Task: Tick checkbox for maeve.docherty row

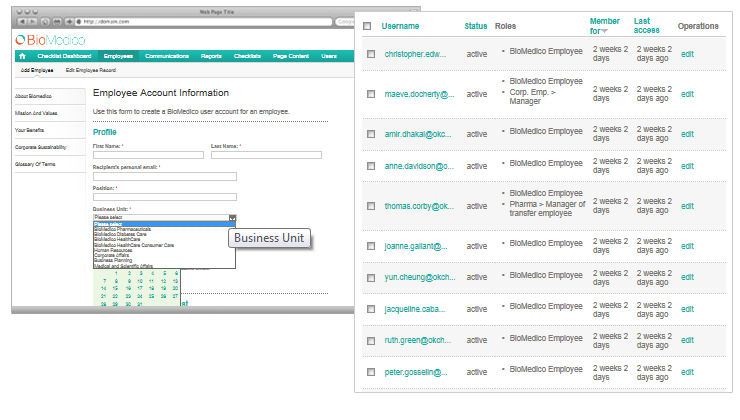Action: click(x=371, y=94)
